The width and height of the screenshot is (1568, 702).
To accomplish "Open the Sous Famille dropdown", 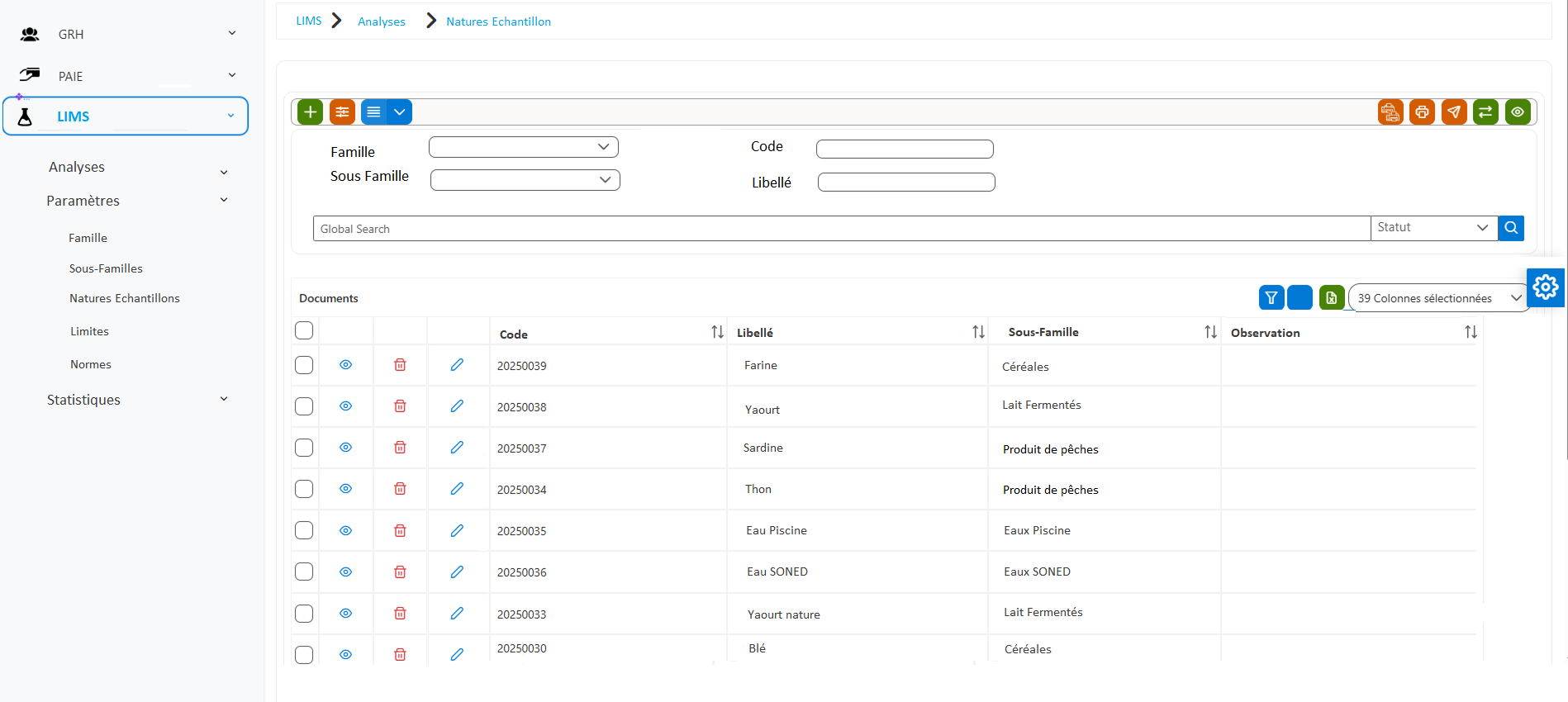I will (525, 180).
